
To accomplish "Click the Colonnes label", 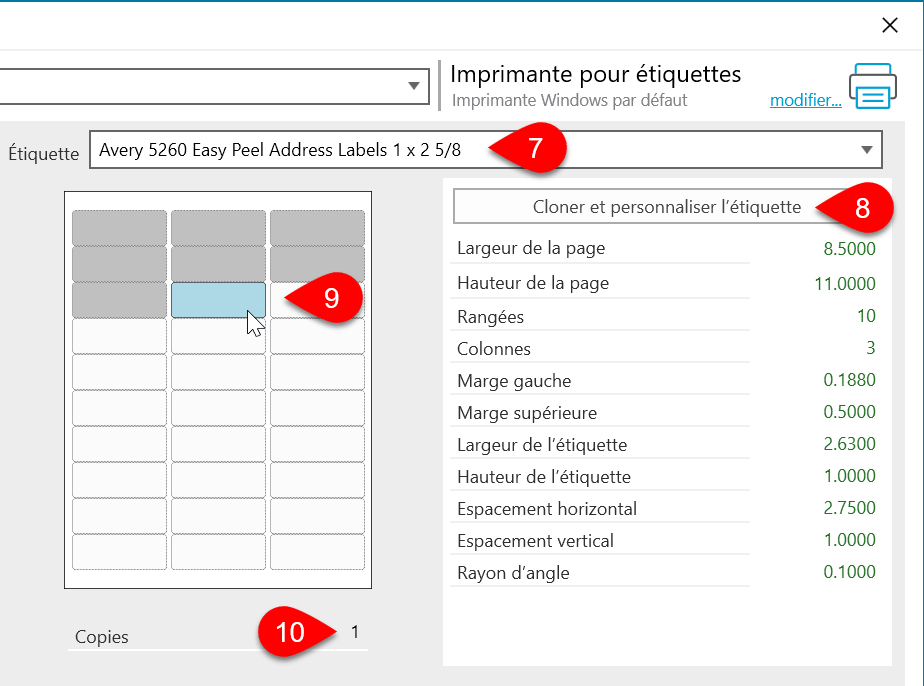I will (x=494, y=349).
